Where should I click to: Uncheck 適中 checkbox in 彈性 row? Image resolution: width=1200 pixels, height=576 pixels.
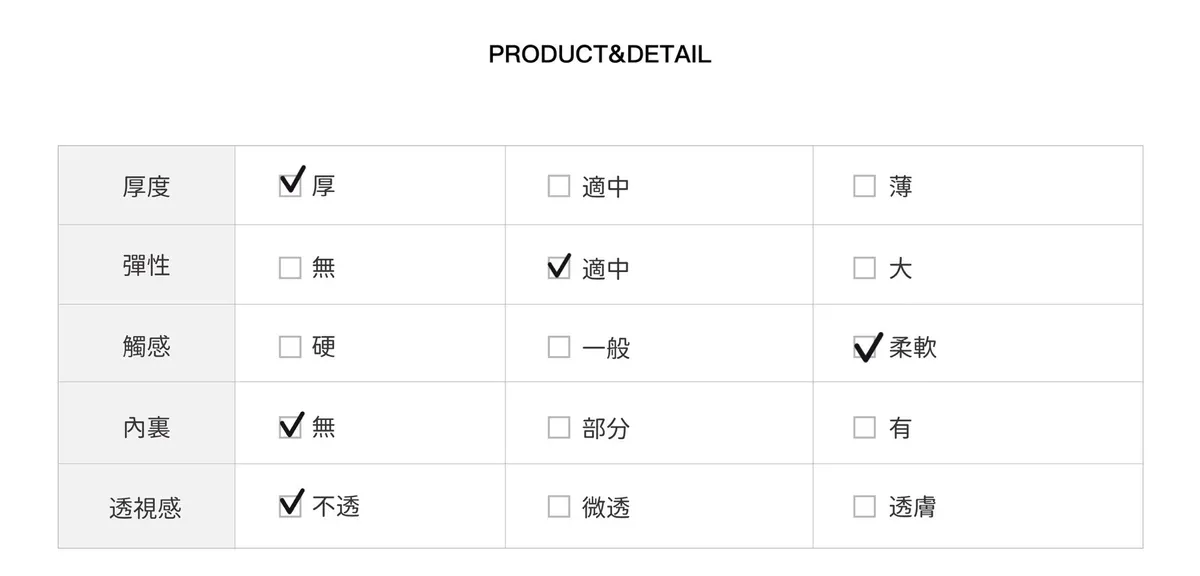tap(559, 268)
